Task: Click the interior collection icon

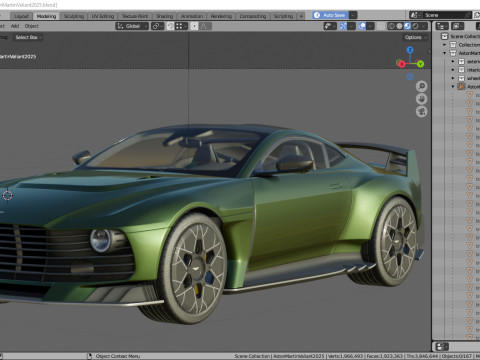Action: [461, 70]
